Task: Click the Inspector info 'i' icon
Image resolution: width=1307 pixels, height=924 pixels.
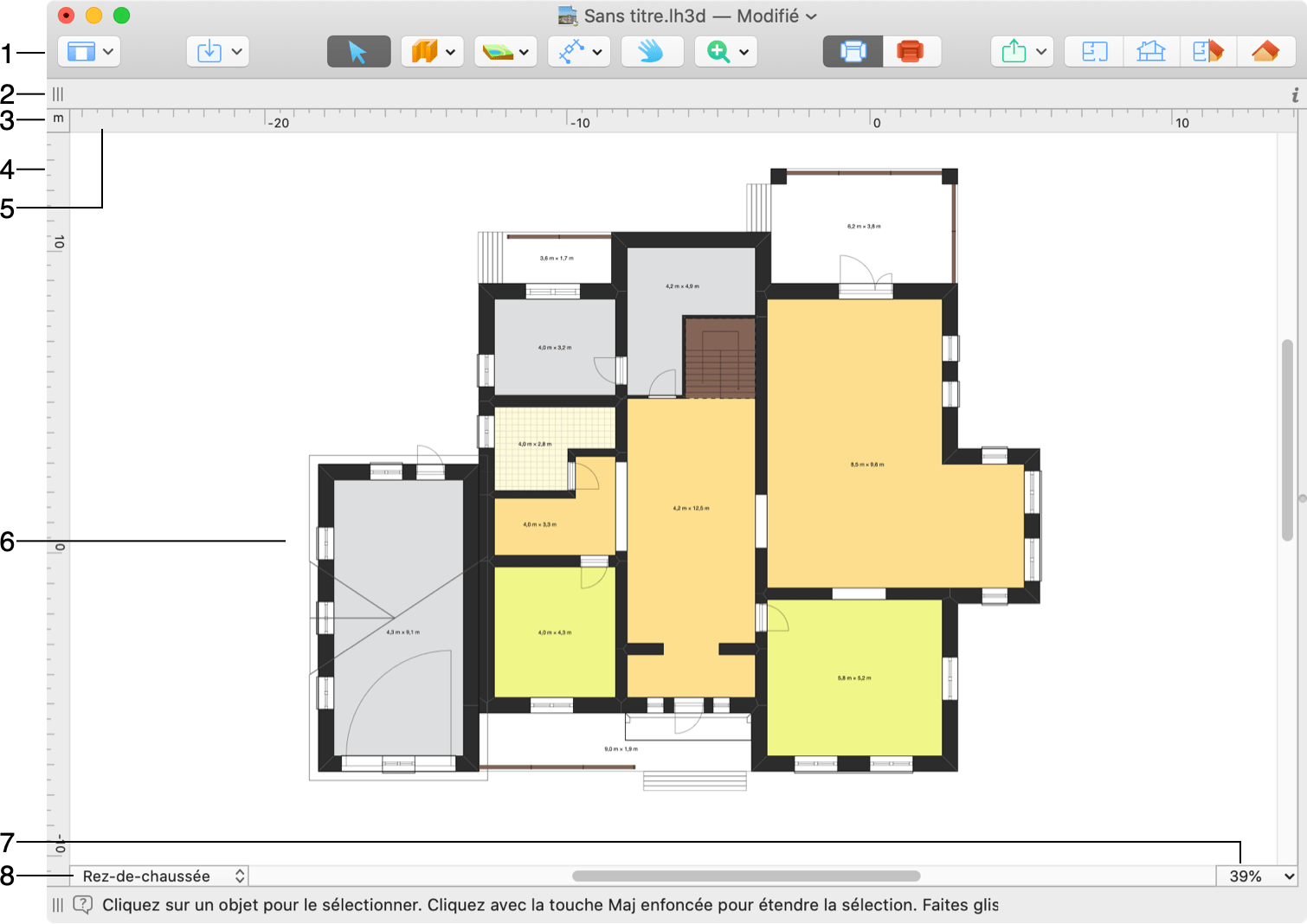Action: coord(1295,95)
